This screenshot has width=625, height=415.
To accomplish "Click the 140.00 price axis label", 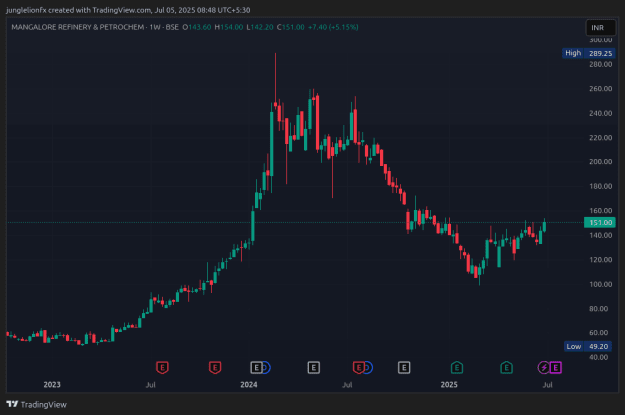I will click(600, 235).
